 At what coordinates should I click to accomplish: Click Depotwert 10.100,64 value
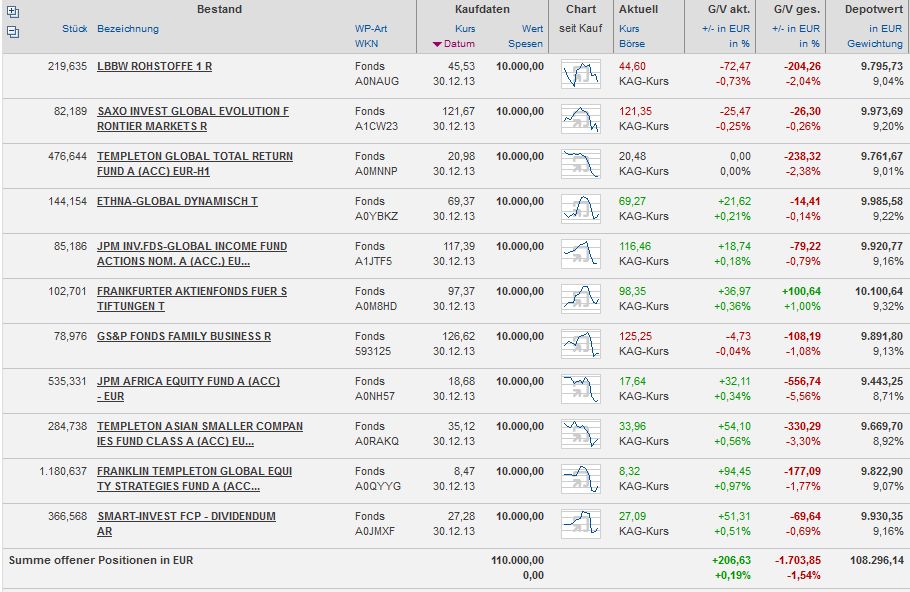click(x=879, y=291)
